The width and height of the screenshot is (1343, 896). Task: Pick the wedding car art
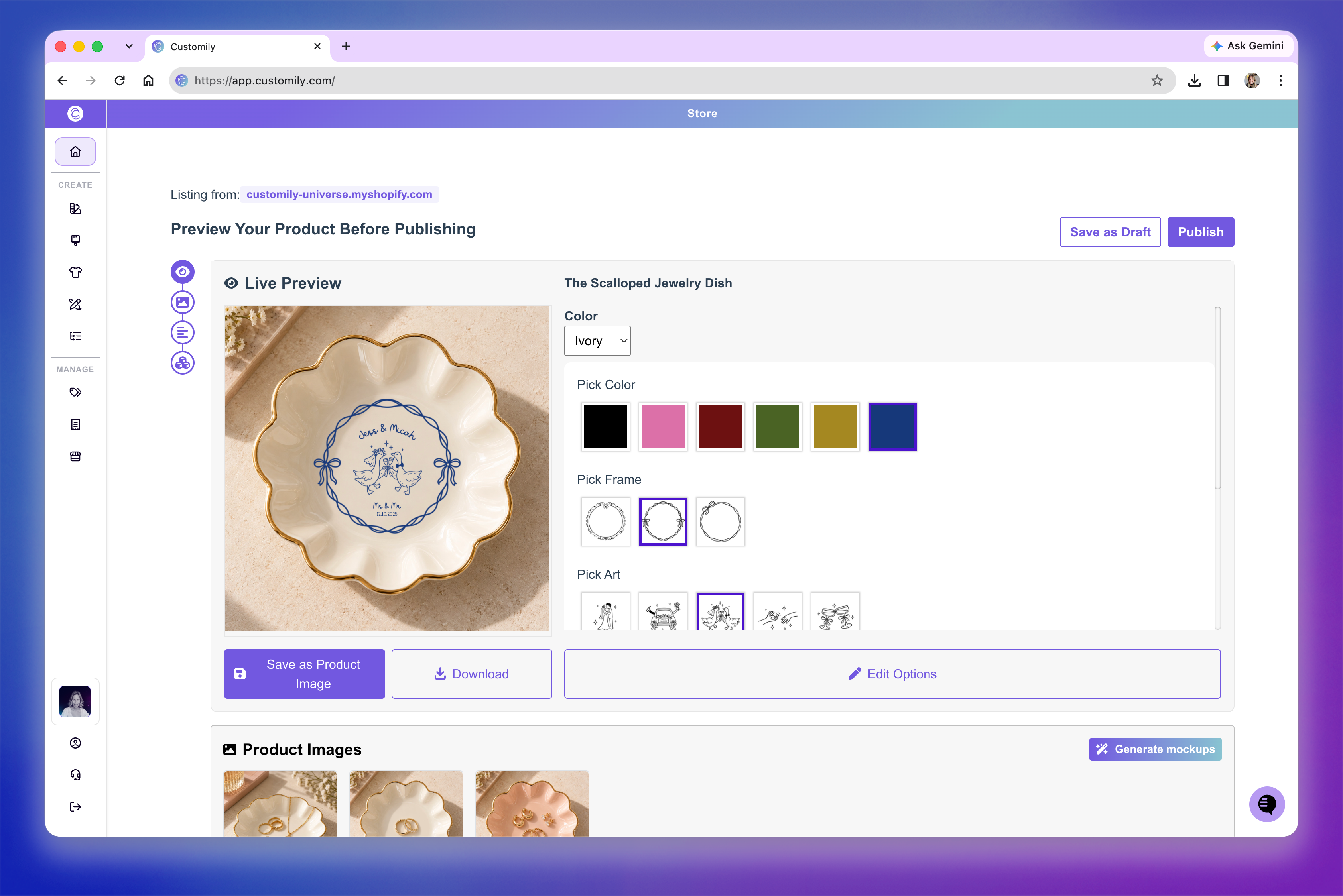[663, 611]
